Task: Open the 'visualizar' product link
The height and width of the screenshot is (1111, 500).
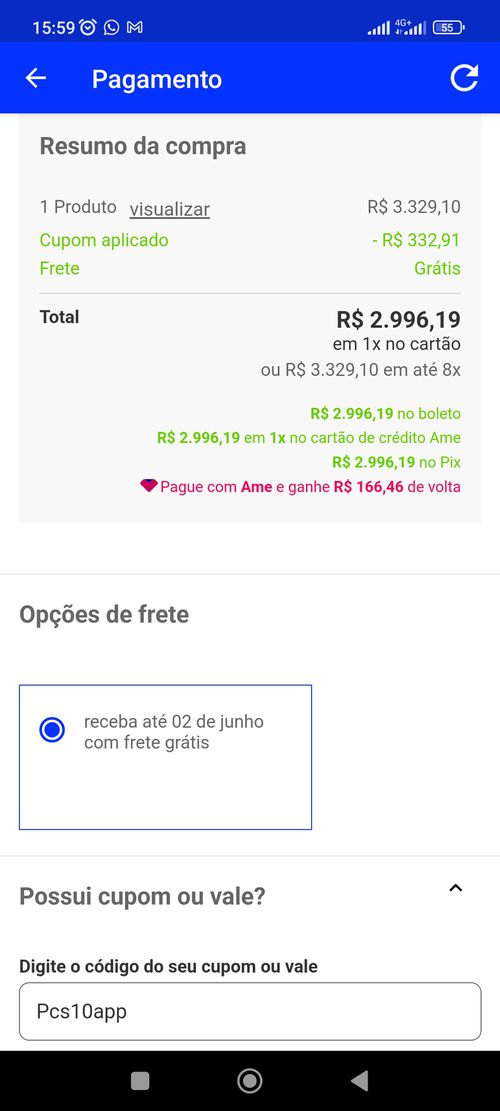Action: point(169,209)
